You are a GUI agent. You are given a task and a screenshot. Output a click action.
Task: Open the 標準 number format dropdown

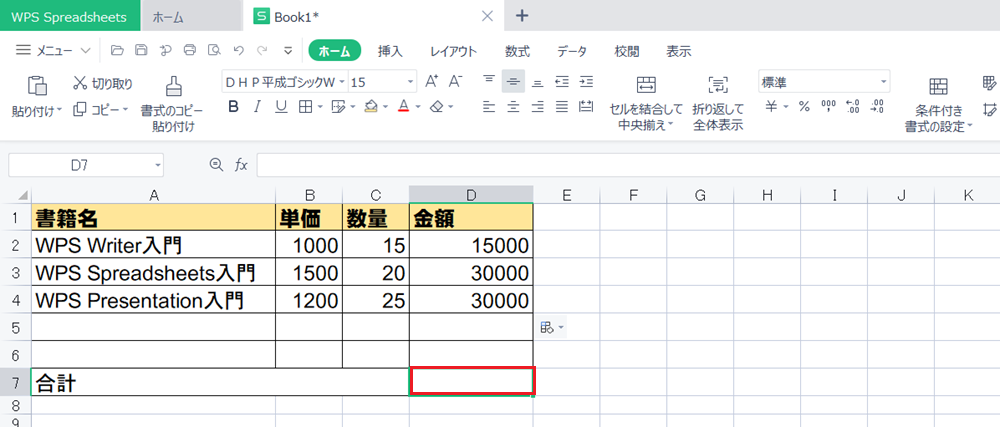[883, 82]
